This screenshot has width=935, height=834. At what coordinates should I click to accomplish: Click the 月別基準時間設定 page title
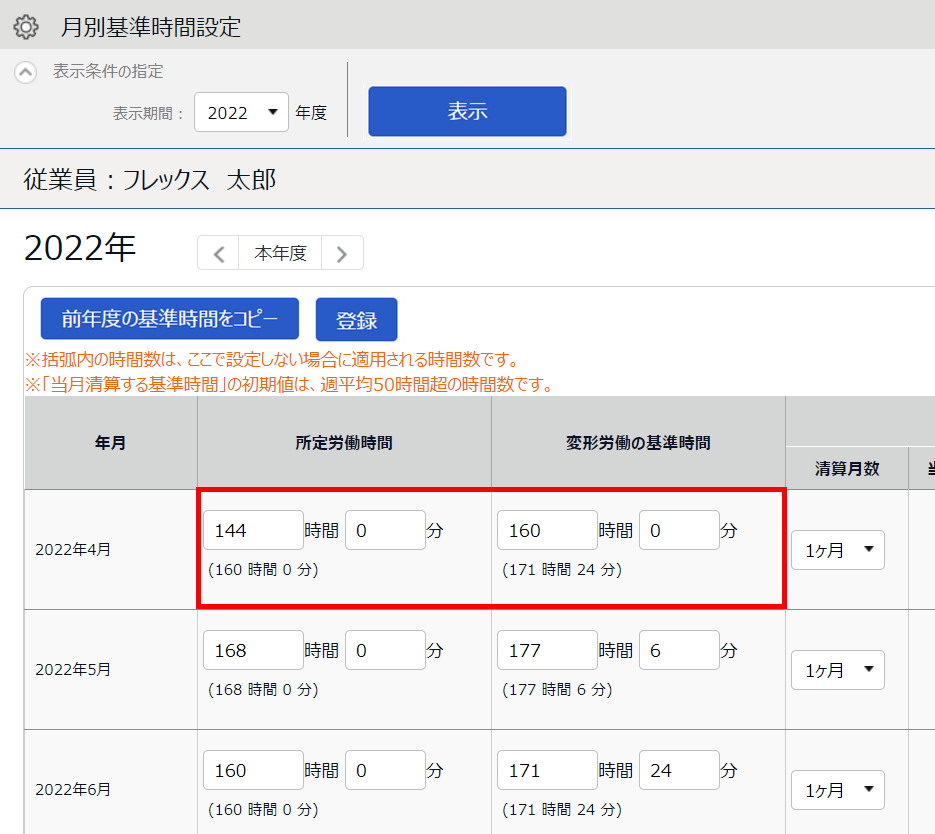pyautogui.click(x=151, y=27)
